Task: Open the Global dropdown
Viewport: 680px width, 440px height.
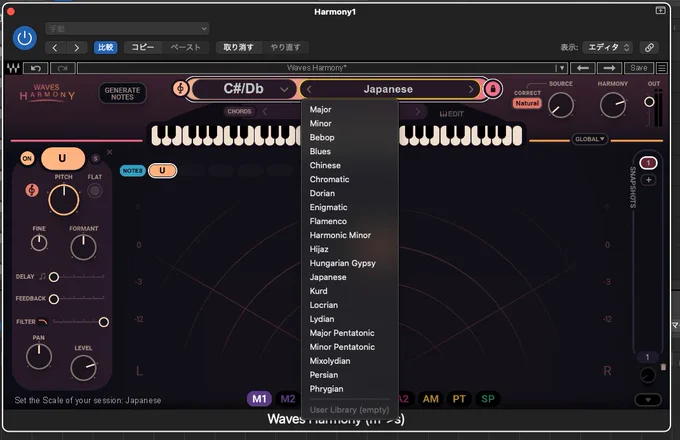Action: (590, 139)
